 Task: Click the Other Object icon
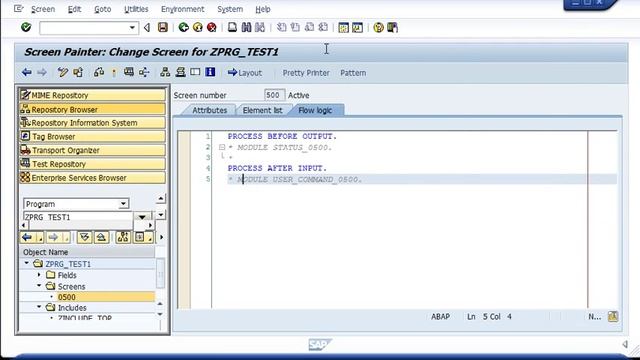click(78, 73)
